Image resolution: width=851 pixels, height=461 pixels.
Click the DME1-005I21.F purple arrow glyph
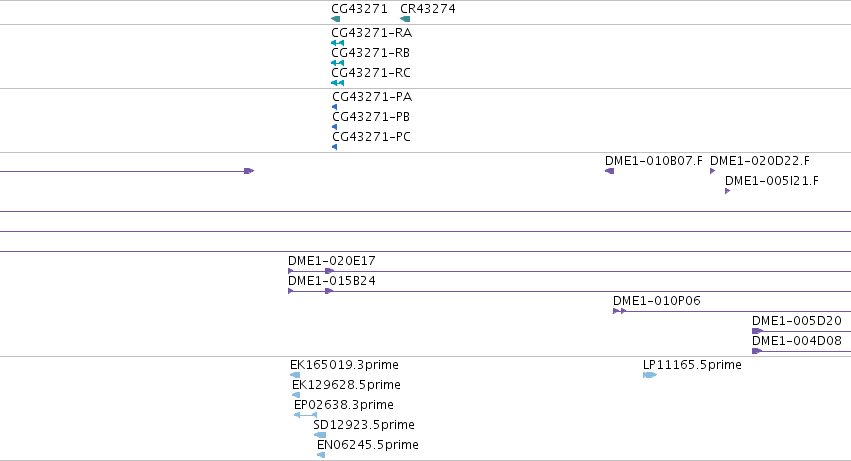[x=727, y=191]
